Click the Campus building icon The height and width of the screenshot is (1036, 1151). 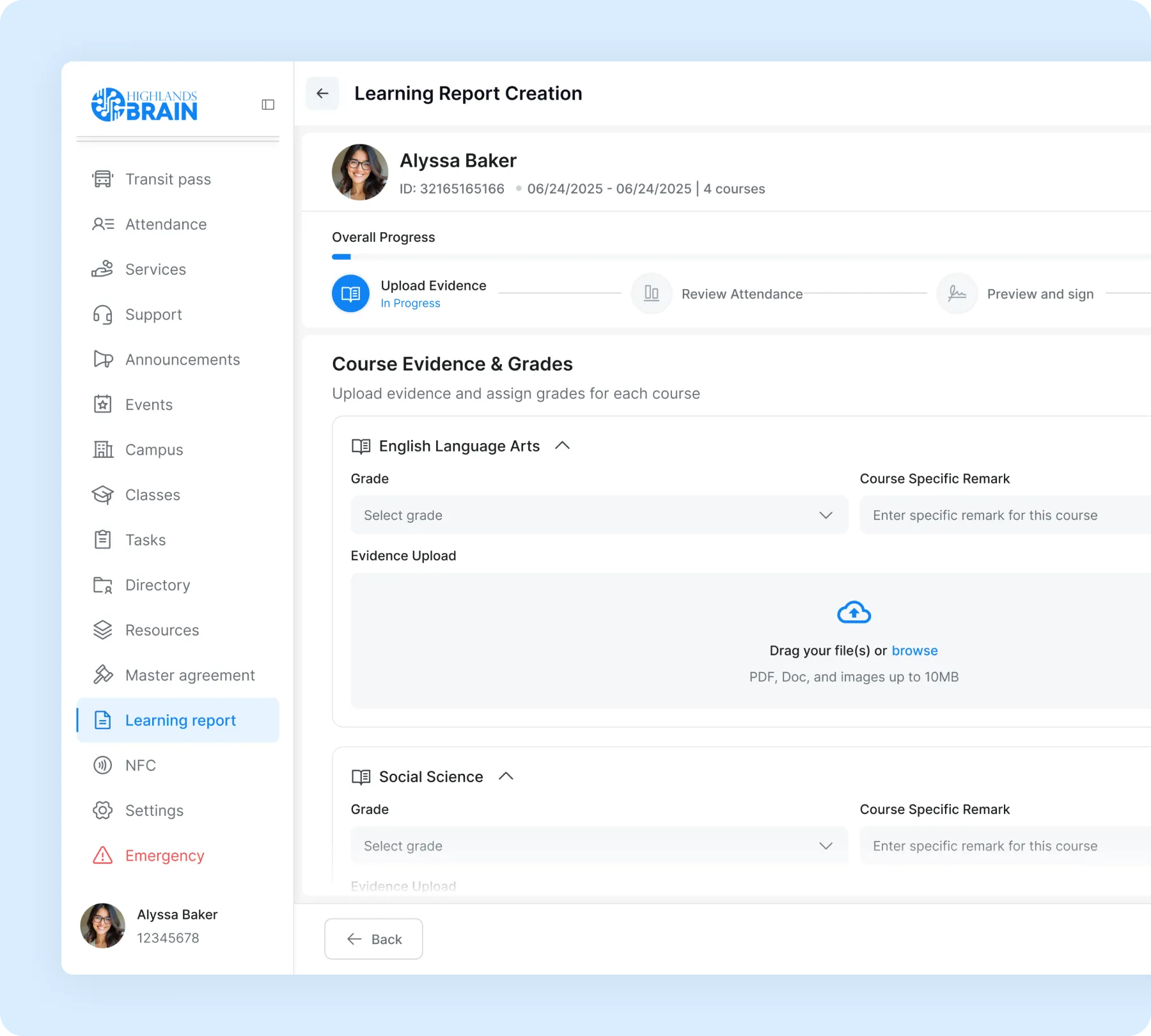(x=102, y=450)
